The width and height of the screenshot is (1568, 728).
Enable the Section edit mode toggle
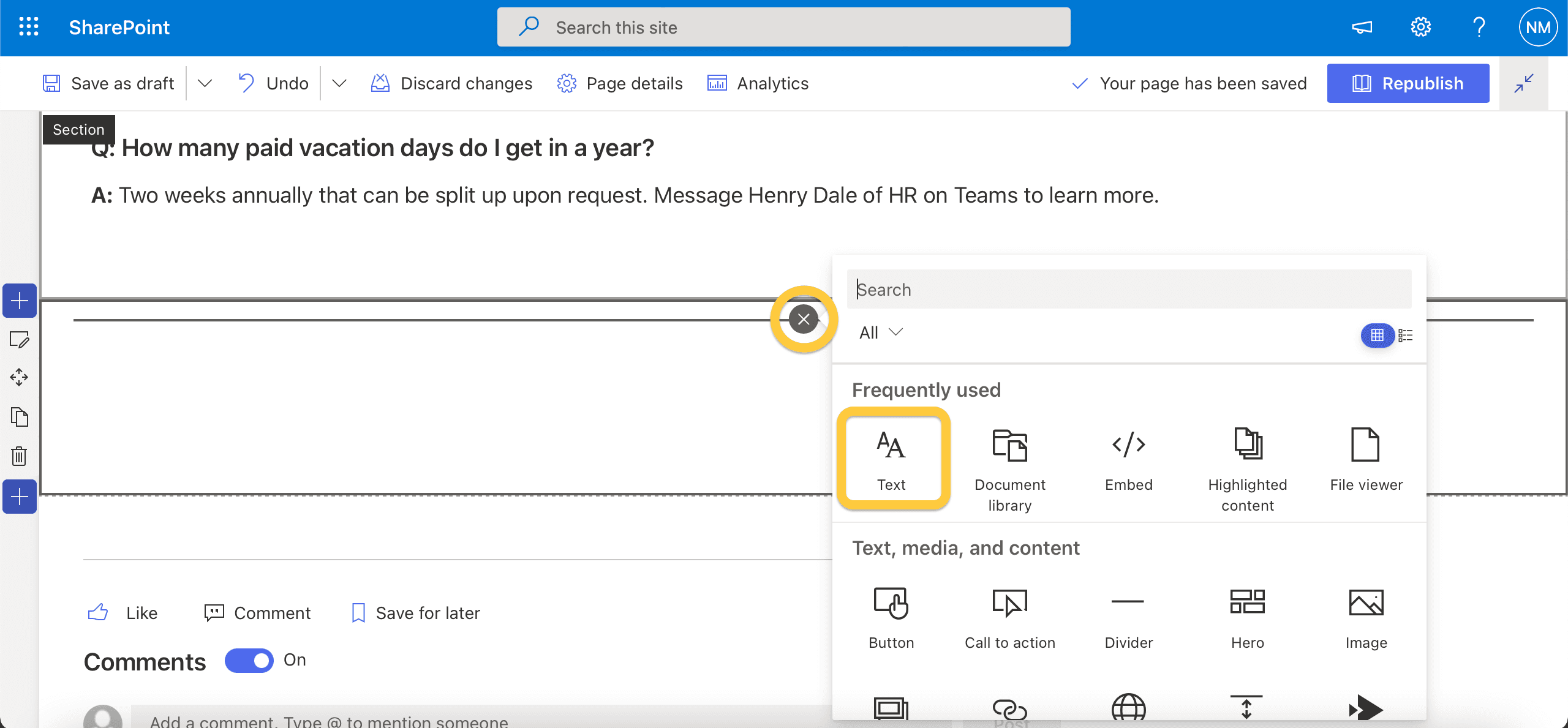point(20,339)
